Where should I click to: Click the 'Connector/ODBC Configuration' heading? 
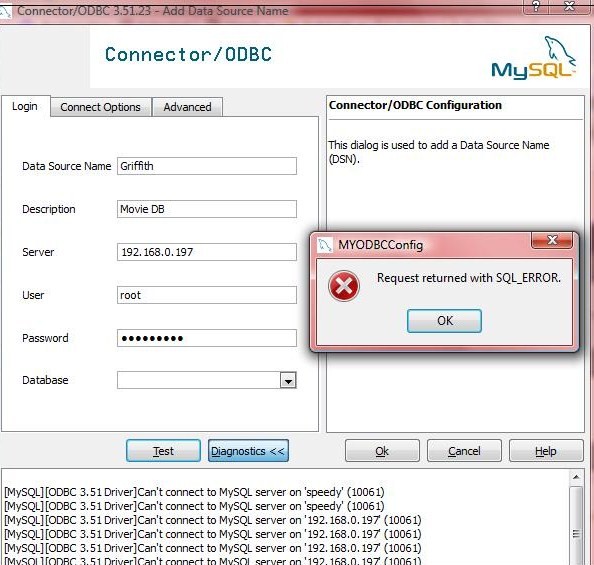(x=415, y=105)
